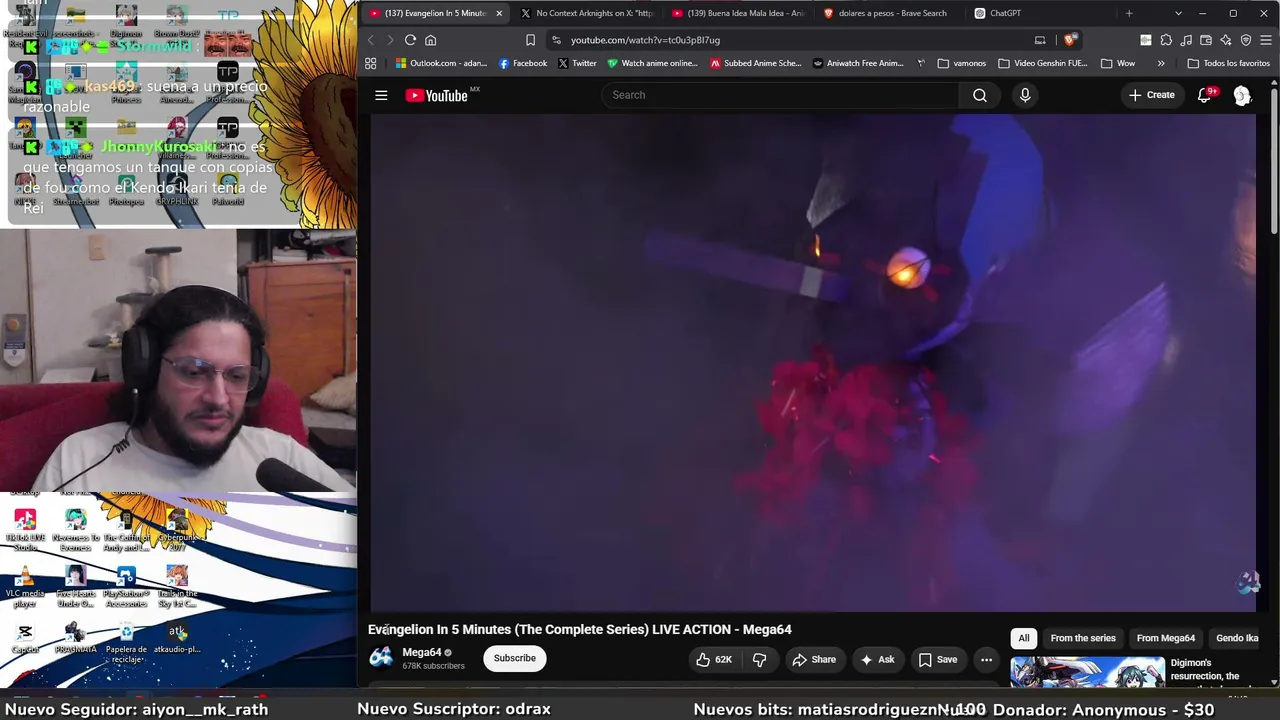Open PRAGMATA desktop shortcut

click(x=75, y=638)
